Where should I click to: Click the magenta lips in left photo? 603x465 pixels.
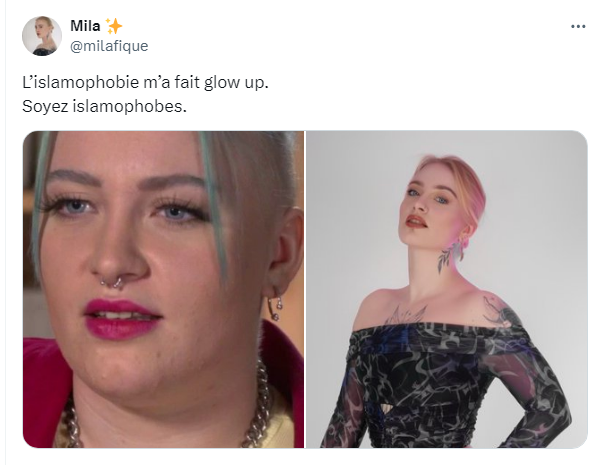(x=122, y=320)
